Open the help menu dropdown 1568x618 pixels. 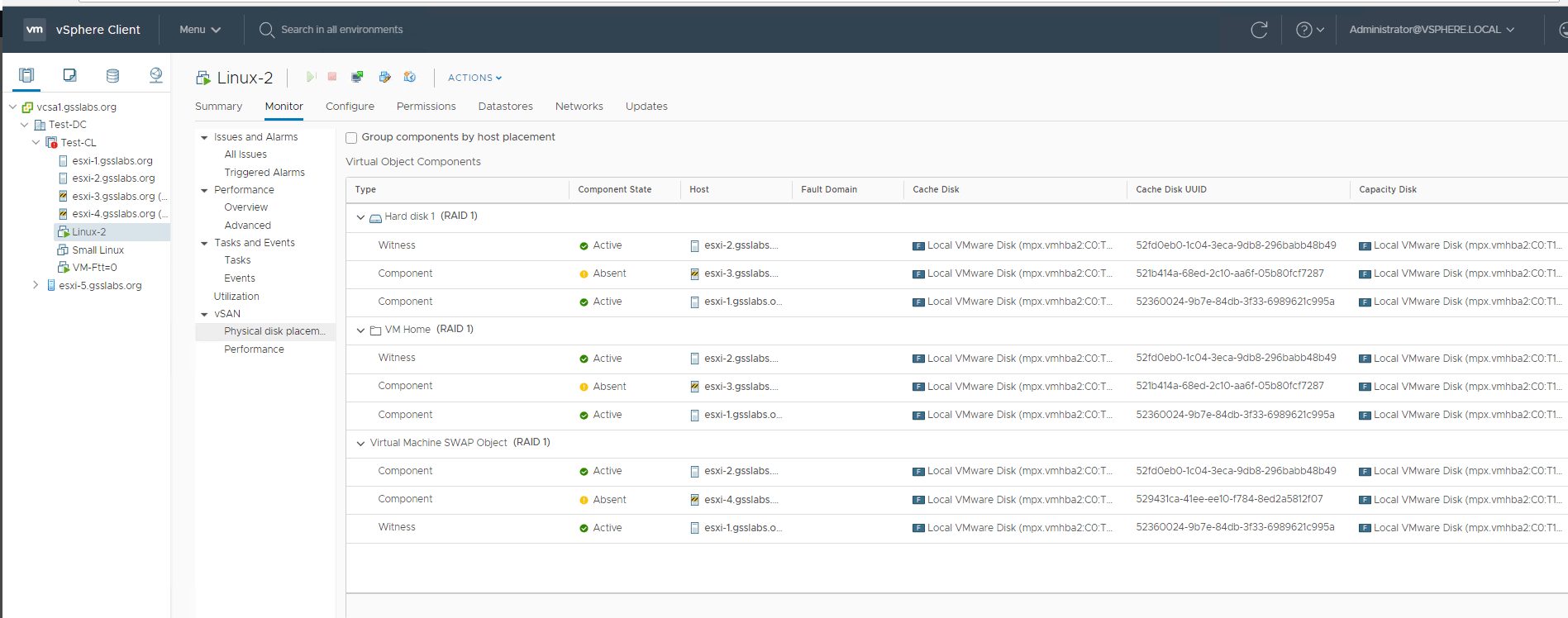(x=1309, y=30)
